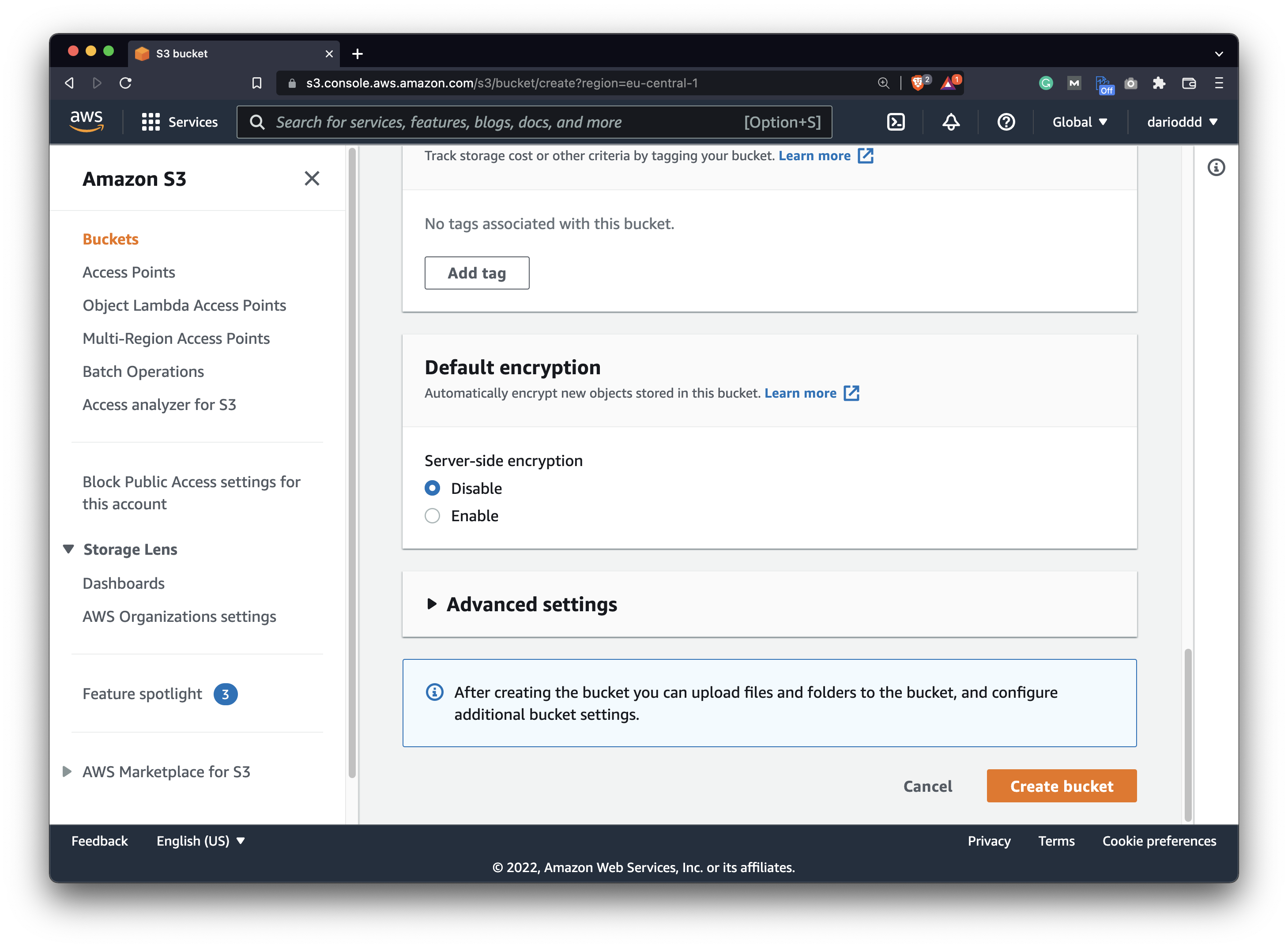Screen dimensions: 1288x948
Task: Open AWS CloudShell from the top bar
Action: tap(896, 122)
